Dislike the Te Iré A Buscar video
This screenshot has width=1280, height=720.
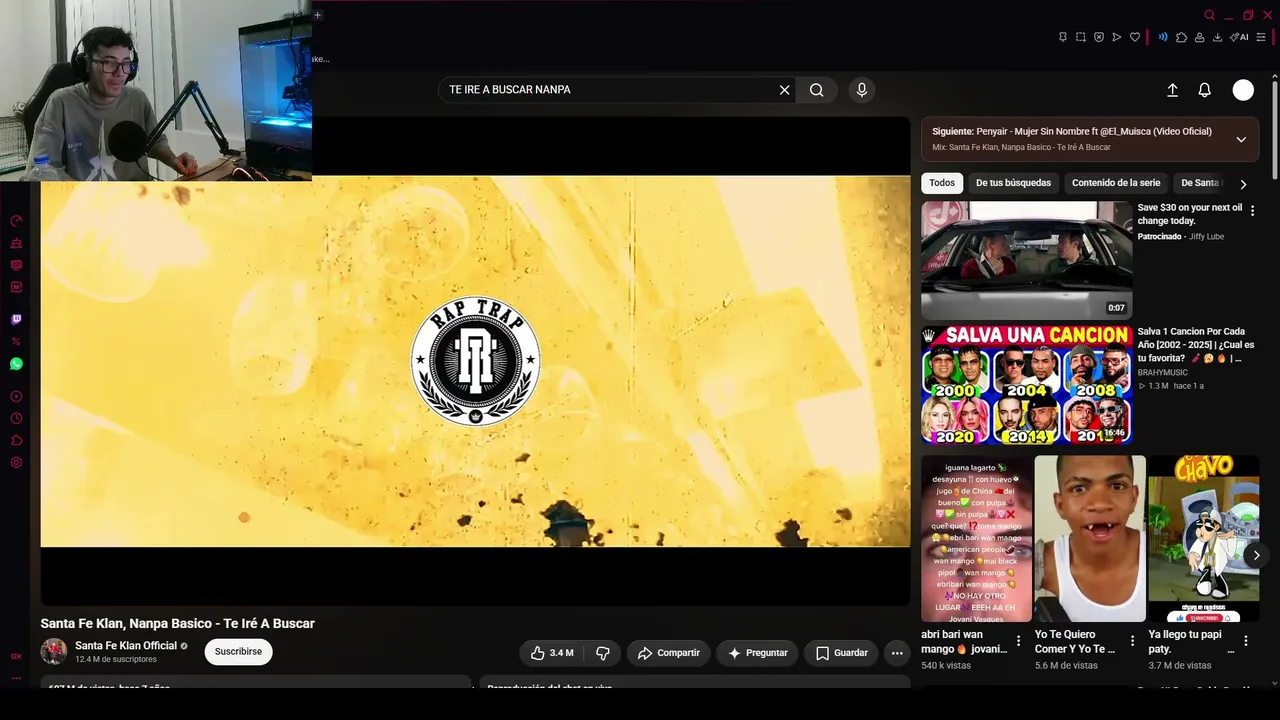coord(602,653)
